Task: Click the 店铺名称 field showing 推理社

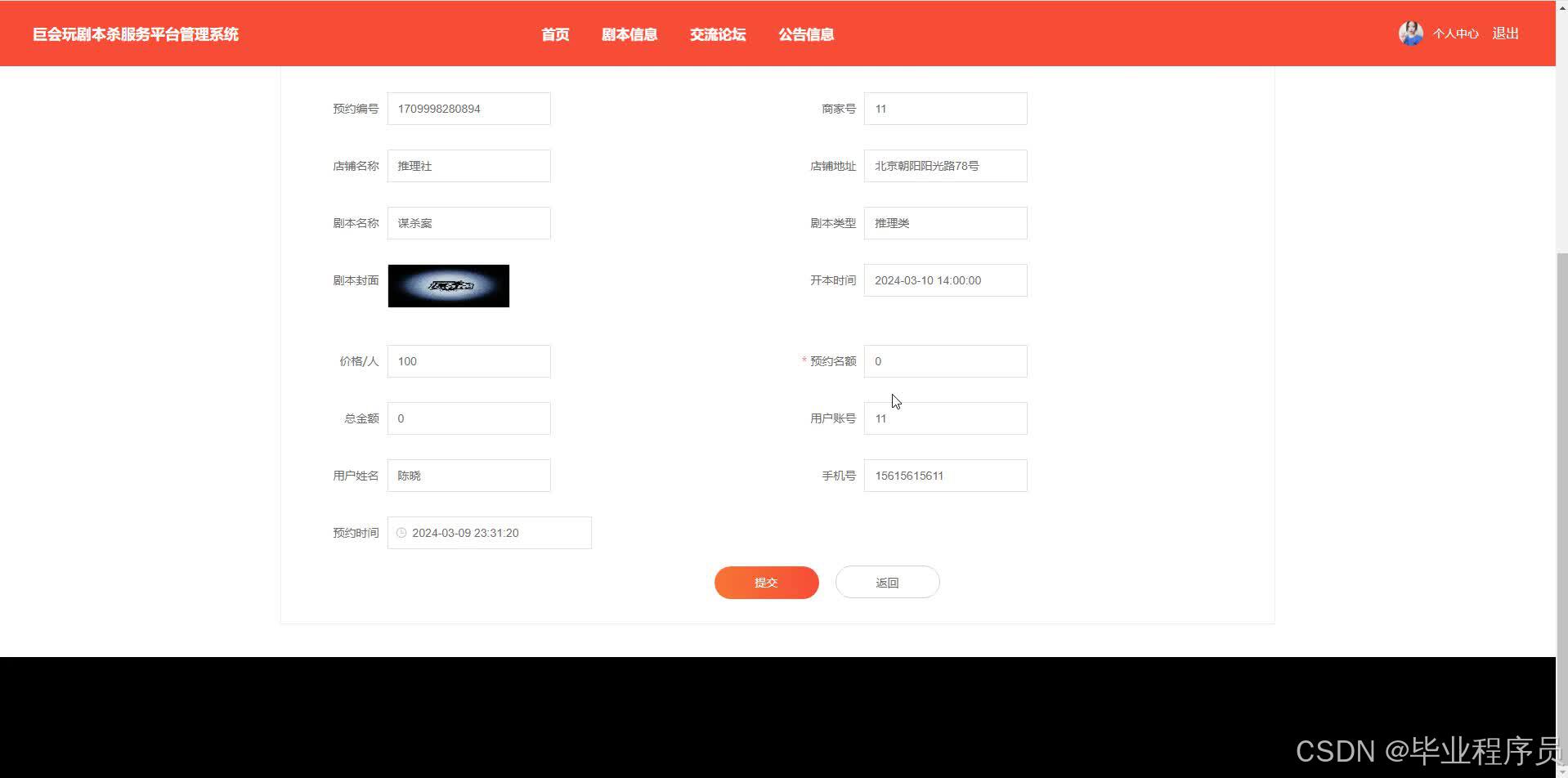Action: coord(468,165)
